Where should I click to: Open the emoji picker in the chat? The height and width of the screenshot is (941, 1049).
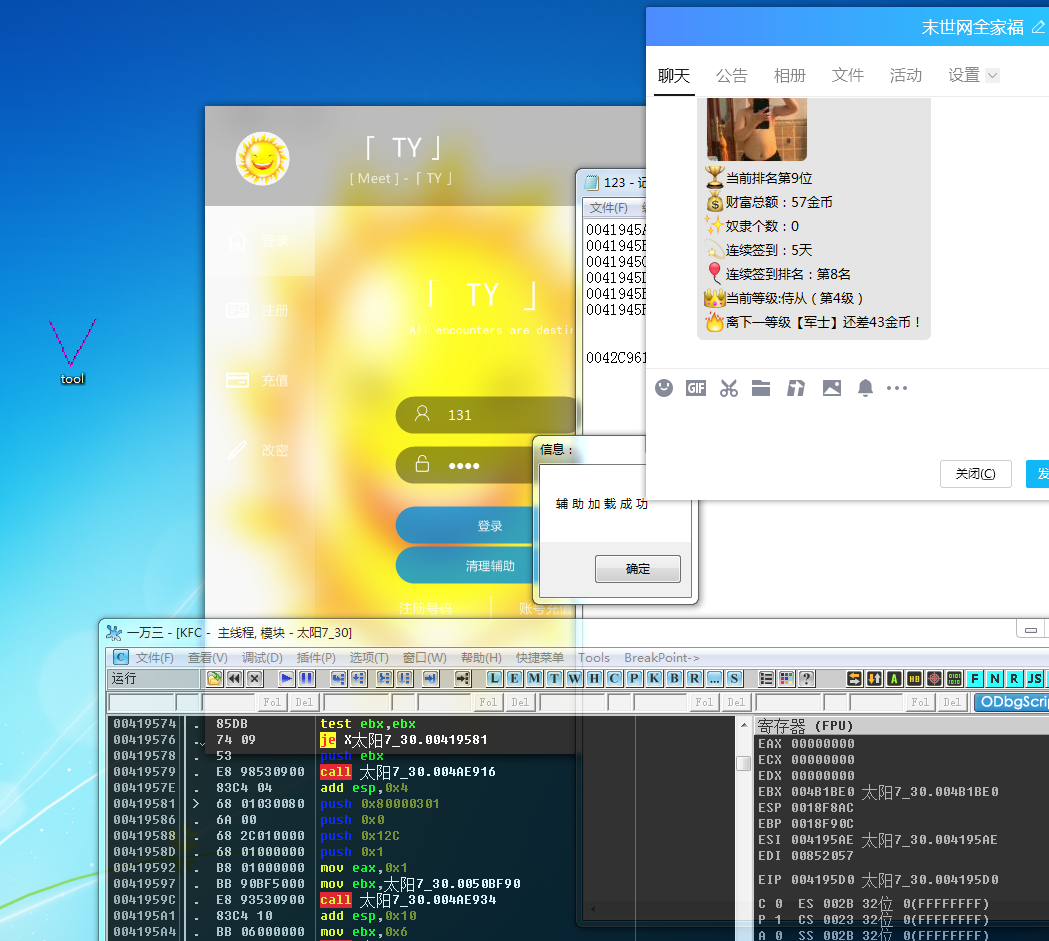click(664, 388)
